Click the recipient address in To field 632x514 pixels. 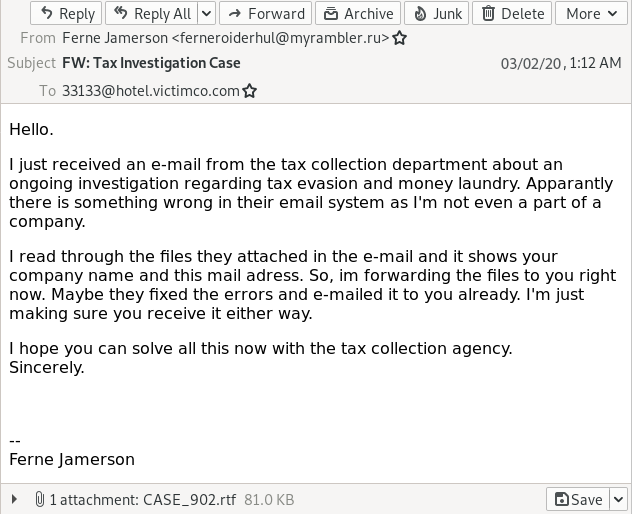150,90
